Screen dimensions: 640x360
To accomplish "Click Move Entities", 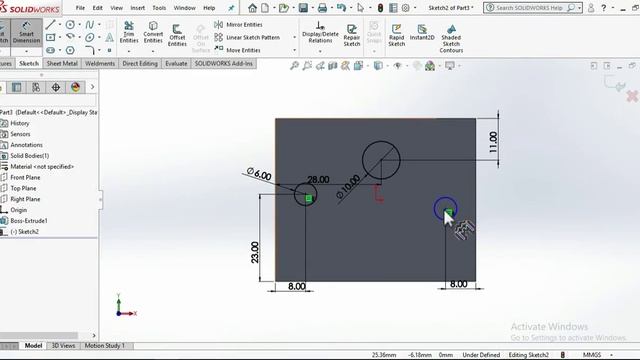I will tap(238, 50).
